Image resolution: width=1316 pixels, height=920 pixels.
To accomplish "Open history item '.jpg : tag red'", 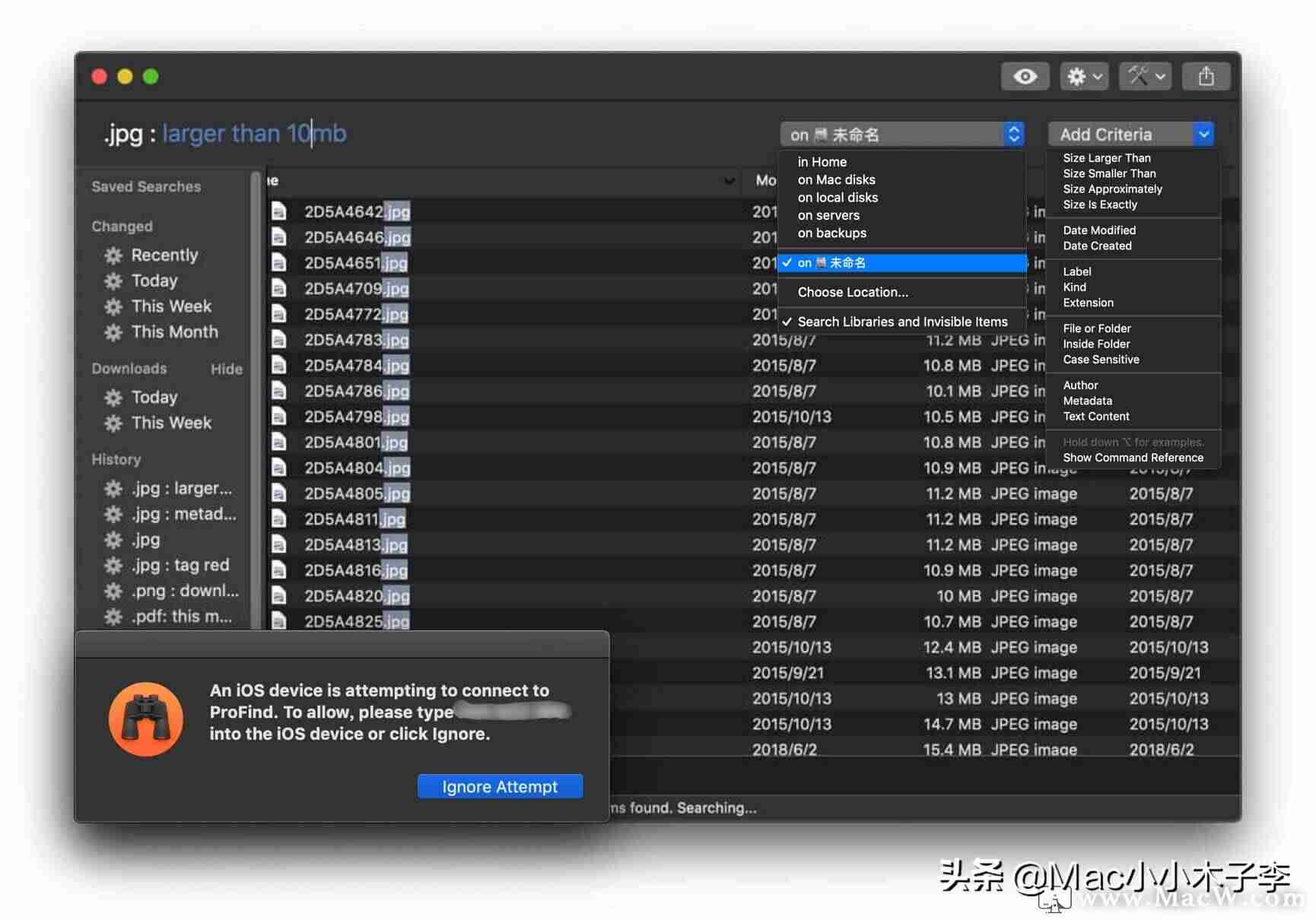I will click(180, 565).
